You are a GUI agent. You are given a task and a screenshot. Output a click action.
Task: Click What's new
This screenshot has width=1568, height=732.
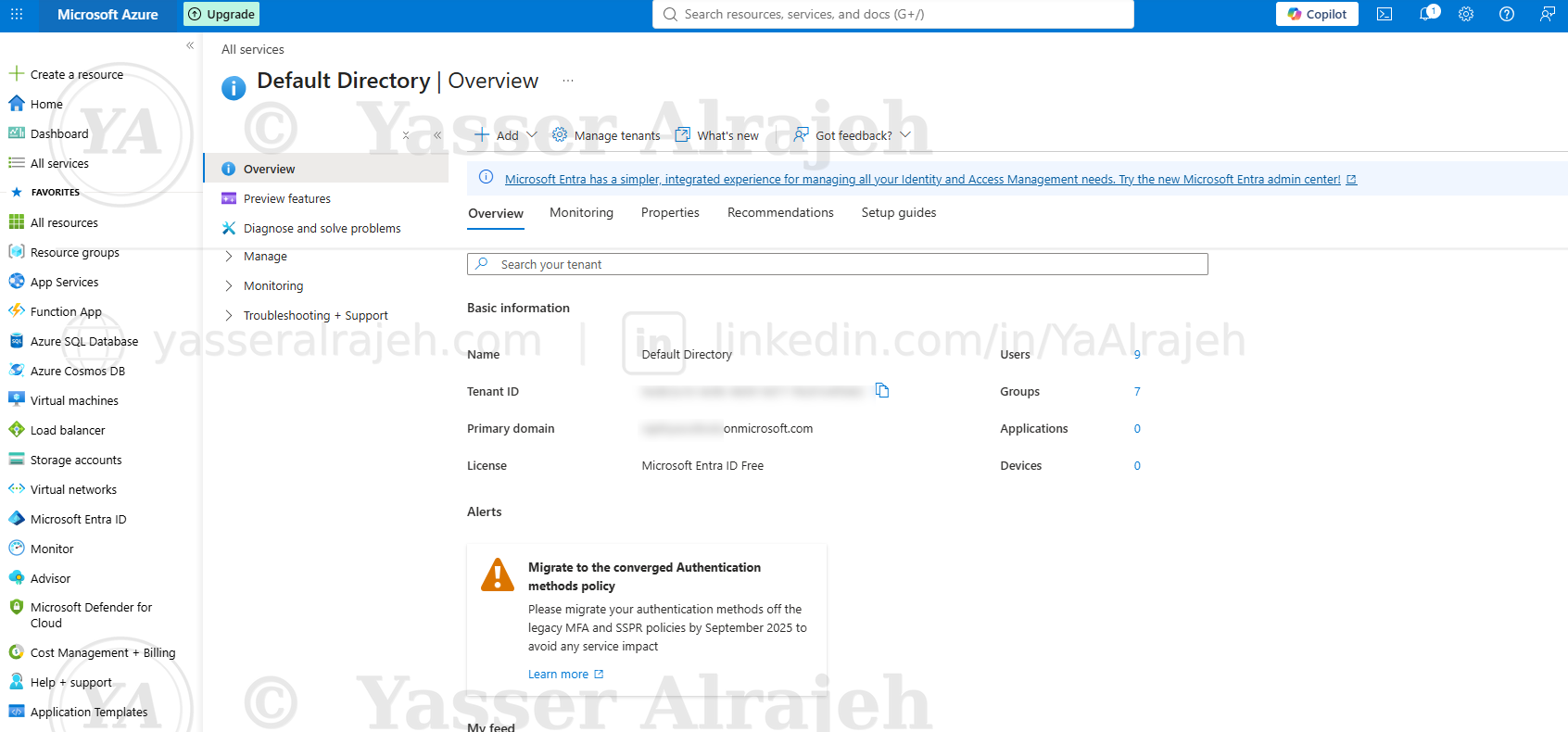tap(717, 135)
